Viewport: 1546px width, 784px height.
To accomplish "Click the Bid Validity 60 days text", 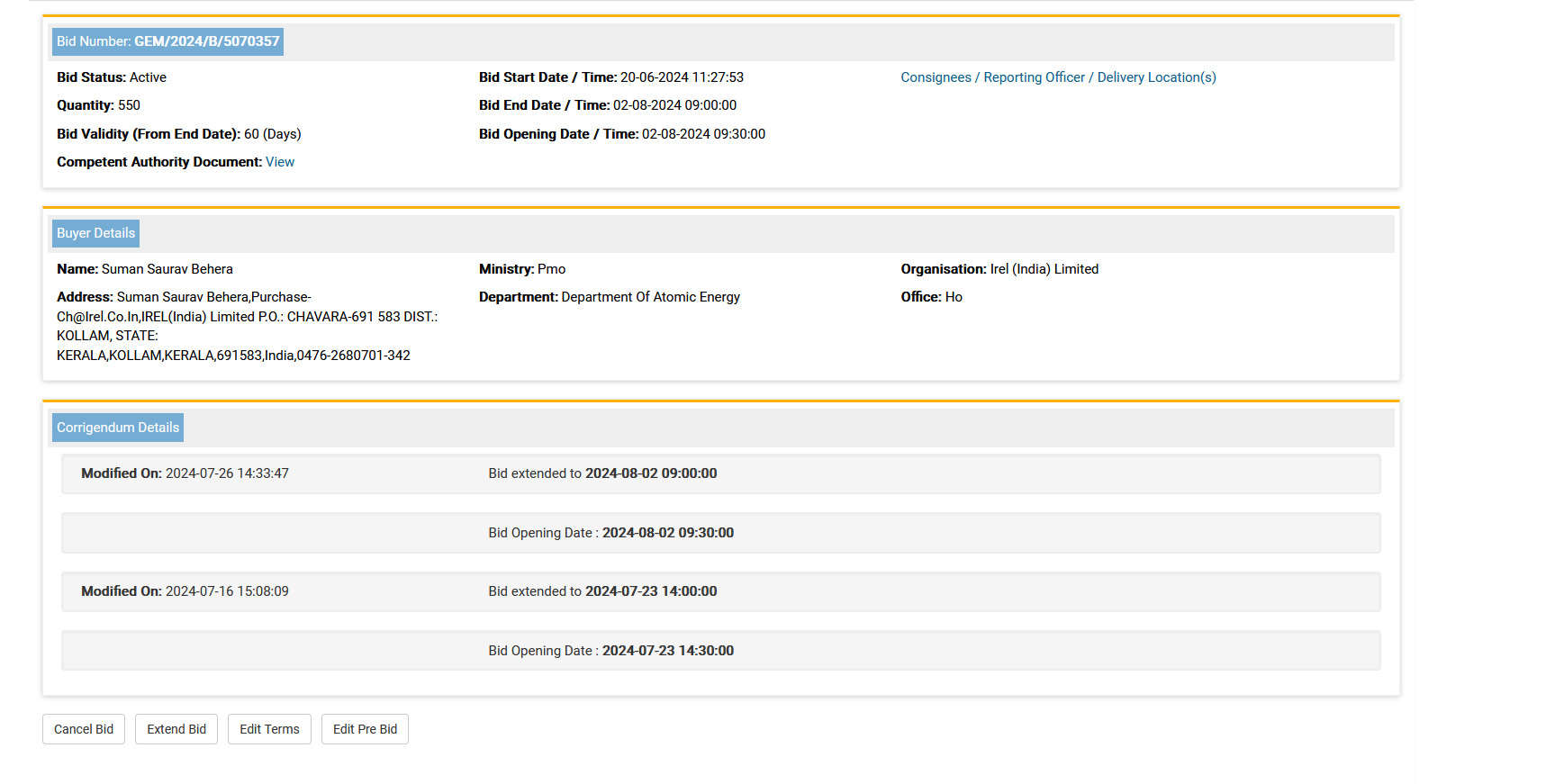I will (x=178, y=134).
